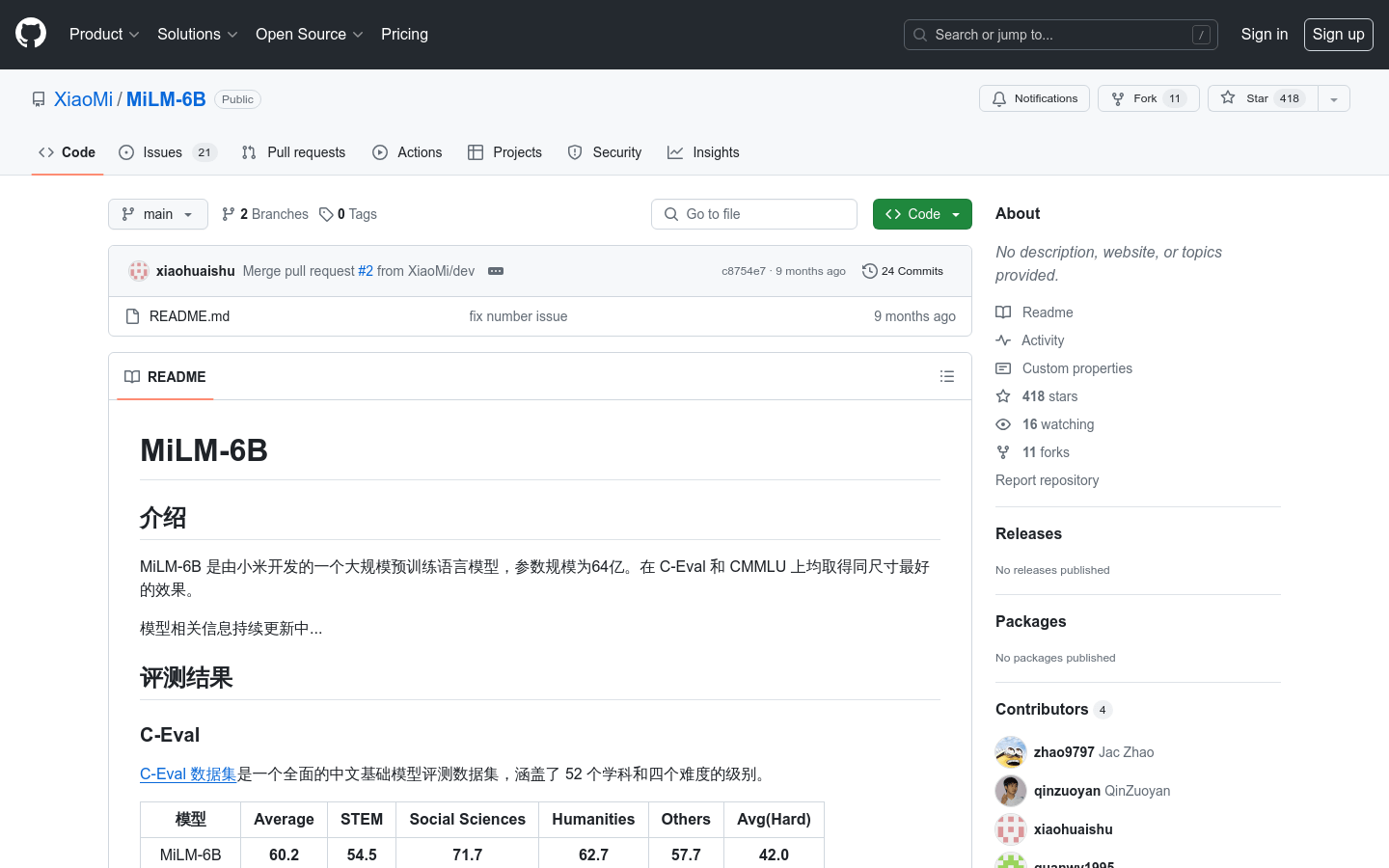
Task: Expand the star lists dropdown arrow
Action: coord(1334,98)
